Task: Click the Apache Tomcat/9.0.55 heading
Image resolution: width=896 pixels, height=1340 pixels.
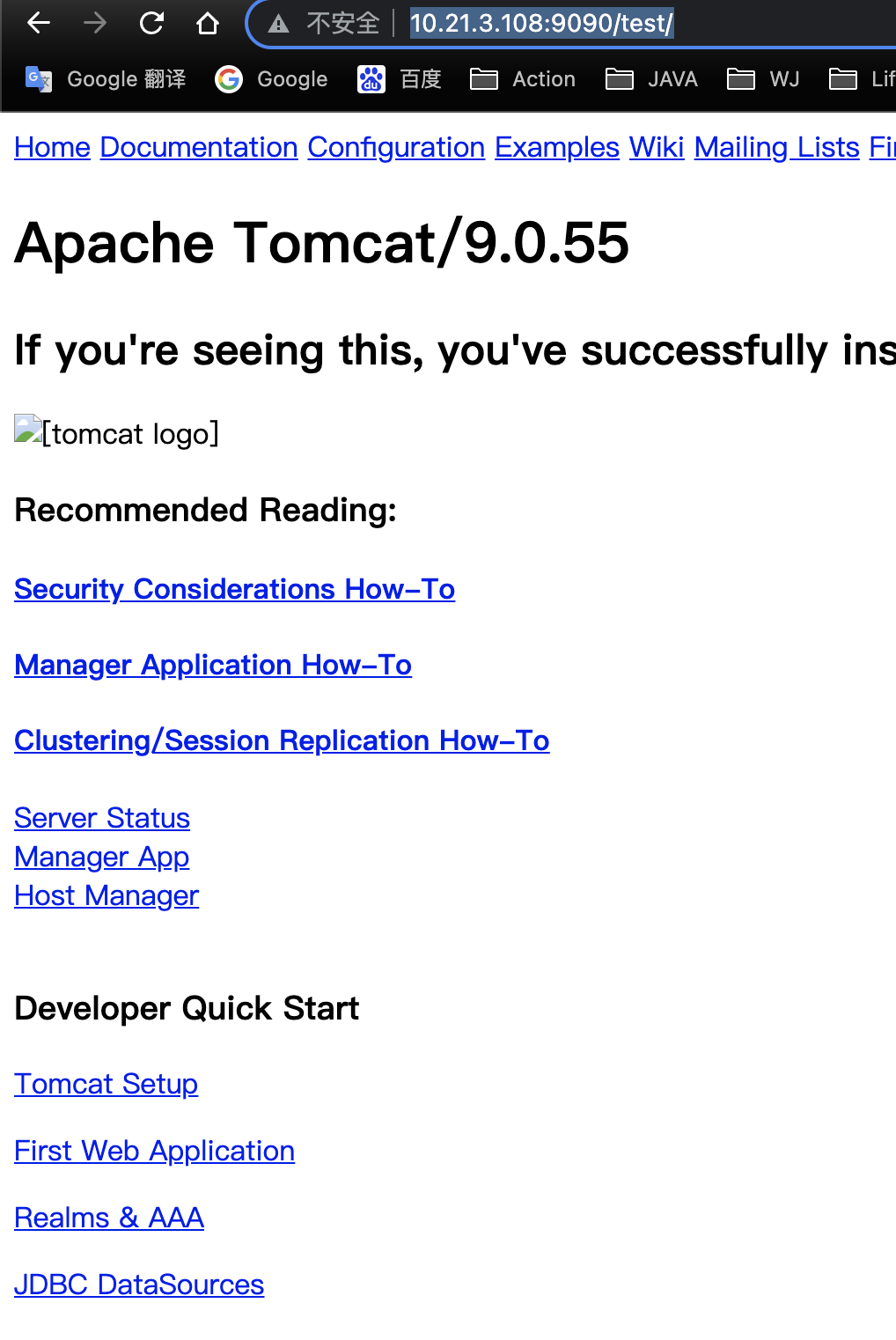Action: [x=322, y=243]
